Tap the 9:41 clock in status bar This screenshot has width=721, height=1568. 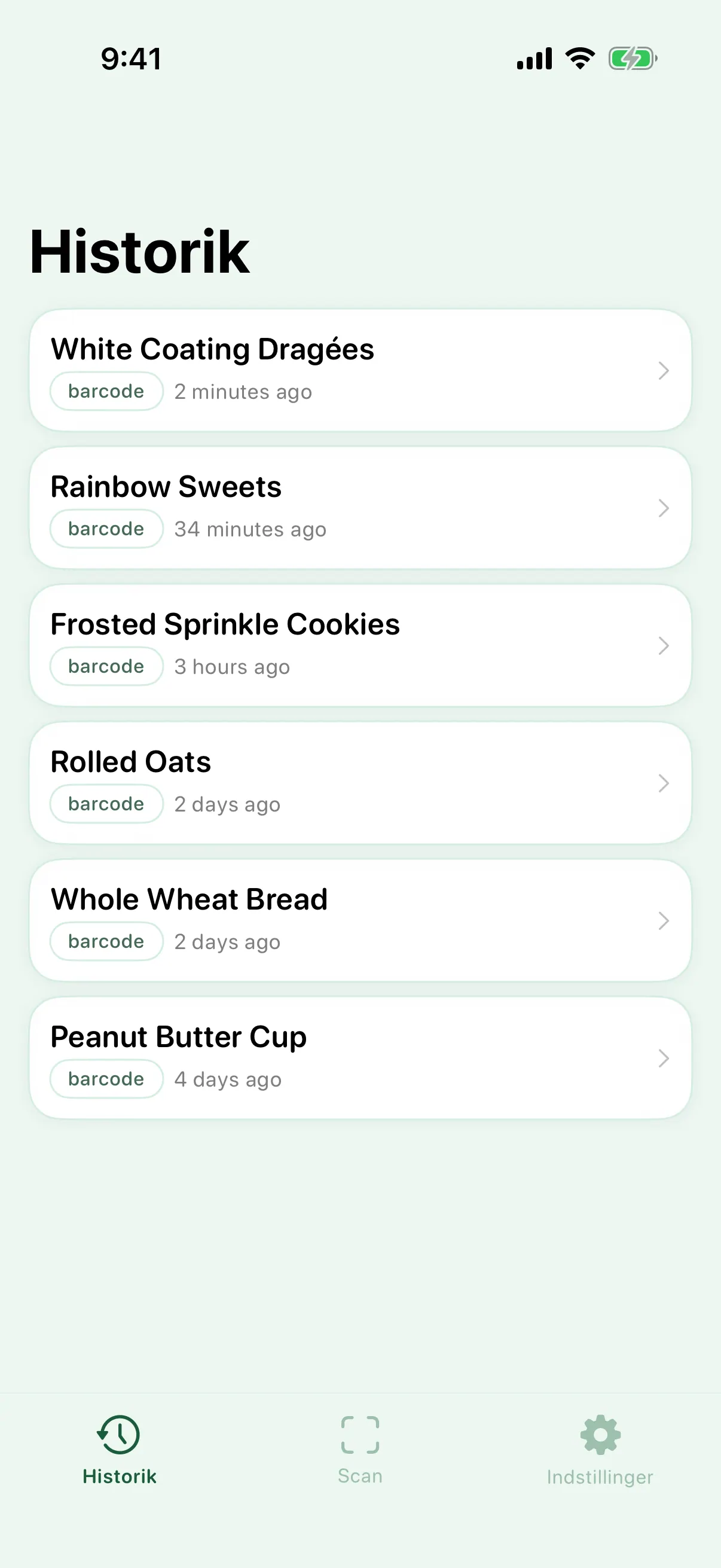[132, 59]
